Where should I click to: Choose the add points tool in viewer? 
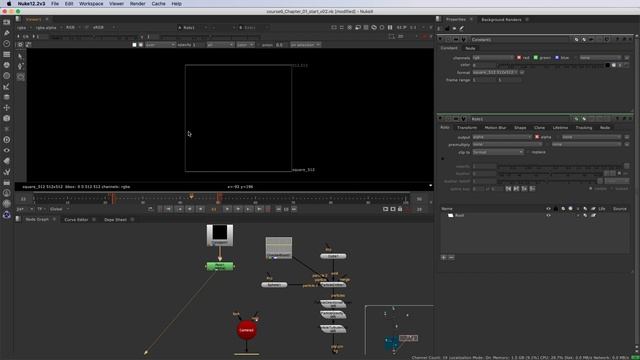[x=21, y=66]
